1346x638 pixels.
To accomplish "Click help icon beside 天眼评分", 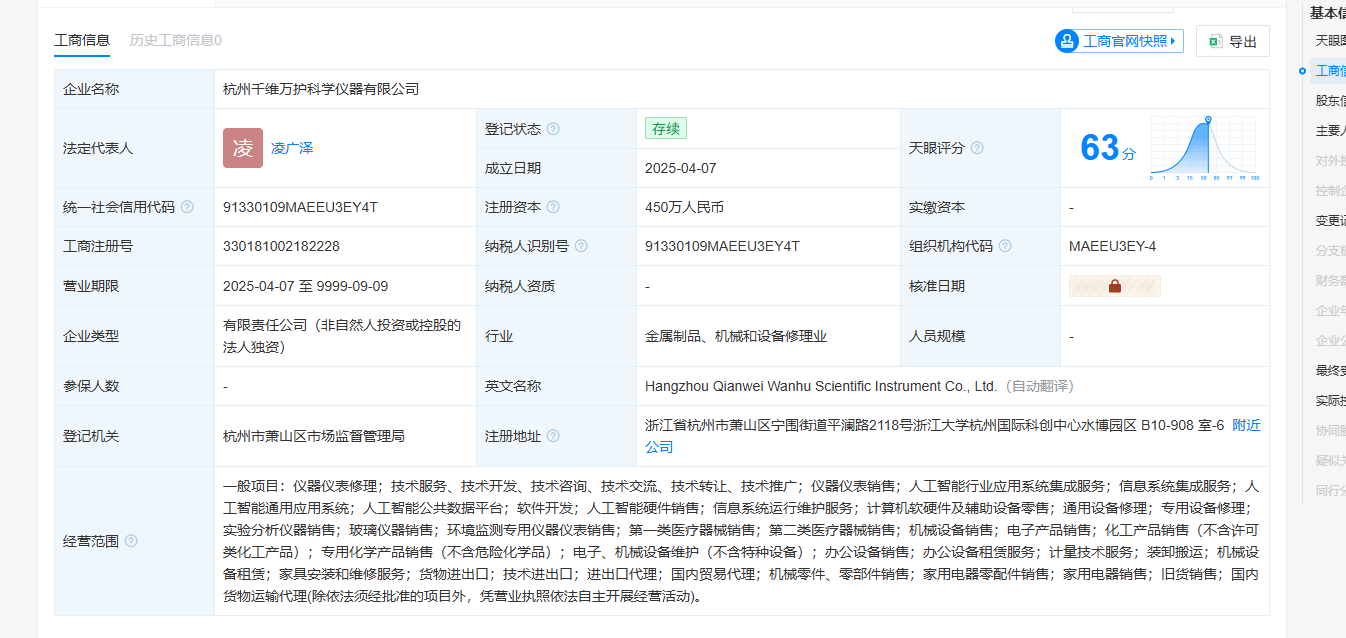I will [977, 148].
